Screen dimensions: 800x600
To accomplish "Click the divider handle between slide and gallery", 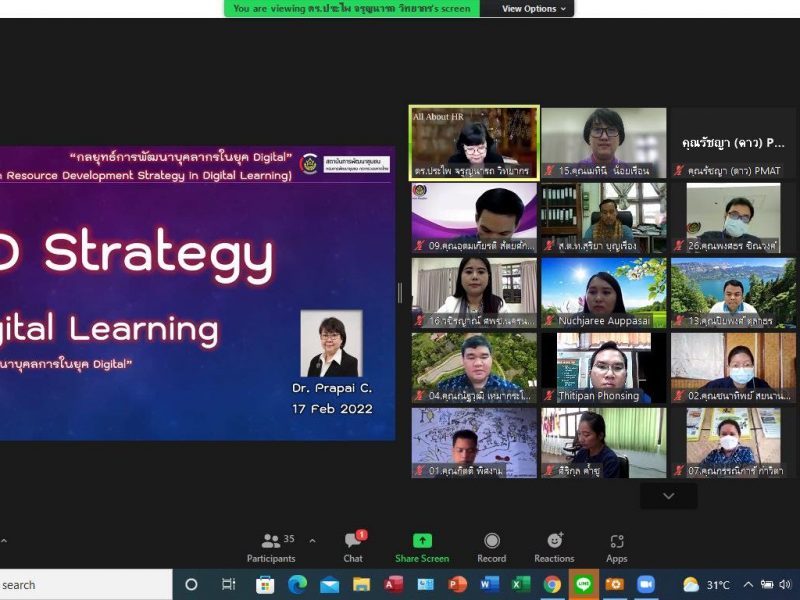I will pyautogui.click(x=401, y=292).
